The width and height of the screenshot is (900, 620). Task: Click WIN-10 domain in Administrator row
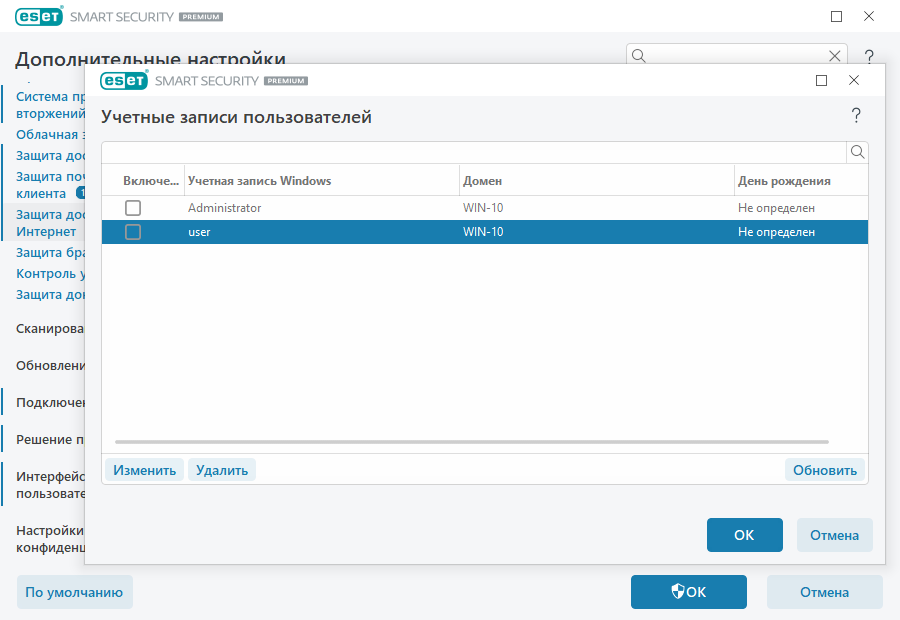pyautogui.click(x=483, y=208)
